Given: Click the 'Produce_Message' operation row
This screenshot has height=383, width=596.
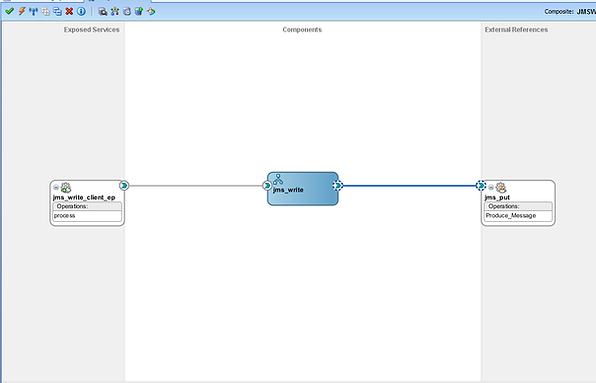Looking at the screenshot, I should click(x=518, y=216).
